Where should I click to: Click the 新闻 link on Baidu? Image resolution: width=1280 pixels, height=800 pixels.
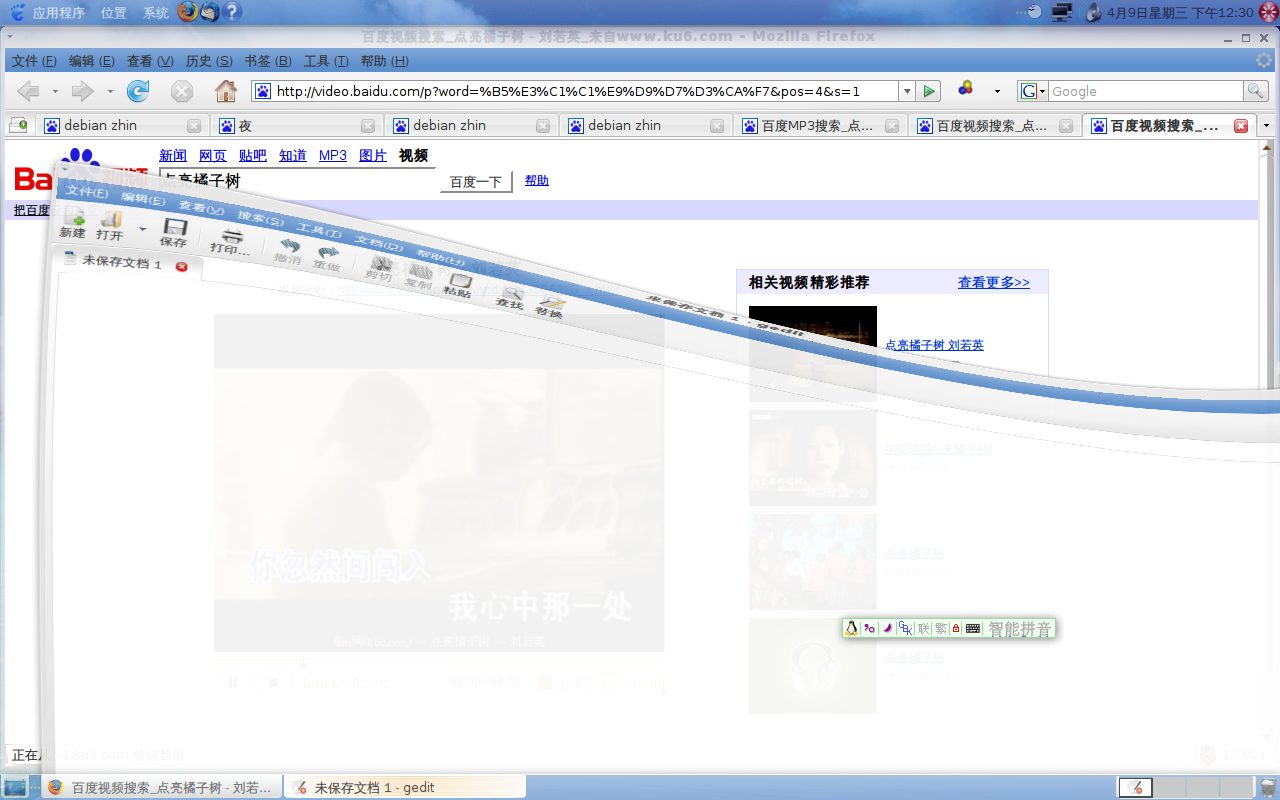[173, 155]
